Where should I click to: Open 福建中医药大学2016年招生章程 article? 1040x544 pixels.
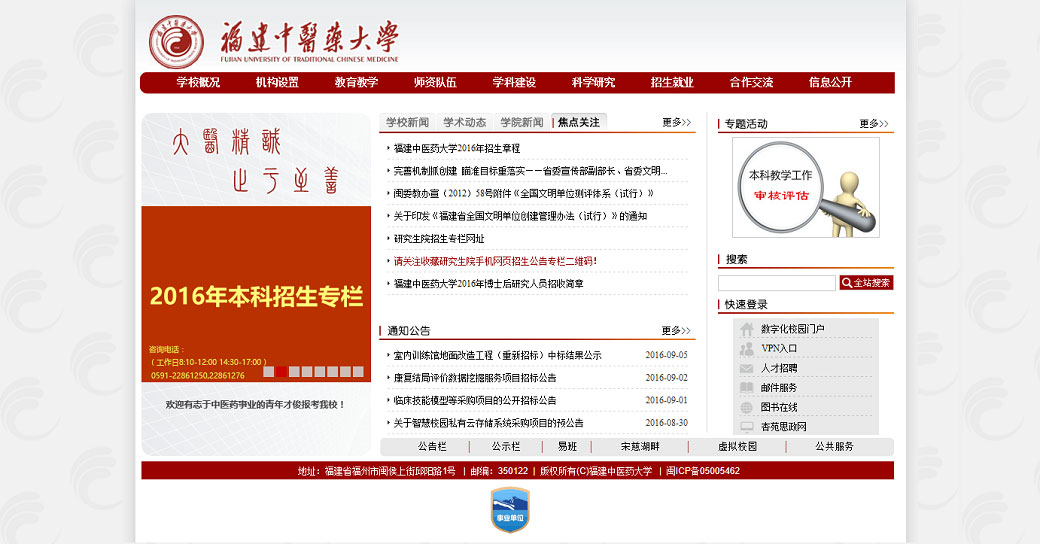click(456, 149)
